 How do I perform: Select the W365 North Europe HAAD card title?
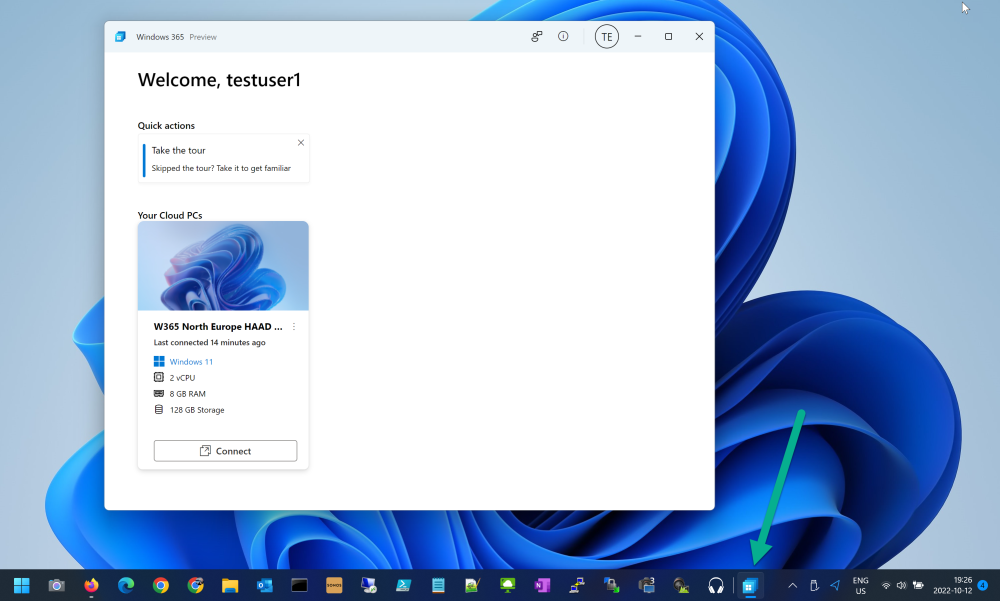click(x=218, y=327)
